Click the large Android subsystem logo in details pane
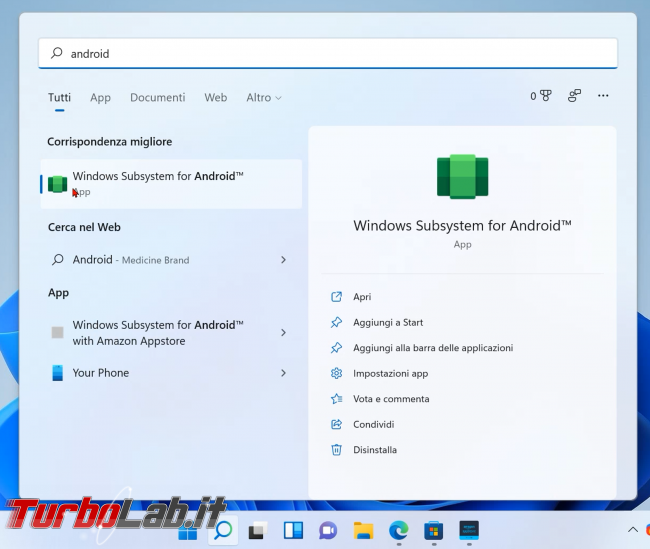This screenshot has height=549, width=650. (x=463, y=177)
